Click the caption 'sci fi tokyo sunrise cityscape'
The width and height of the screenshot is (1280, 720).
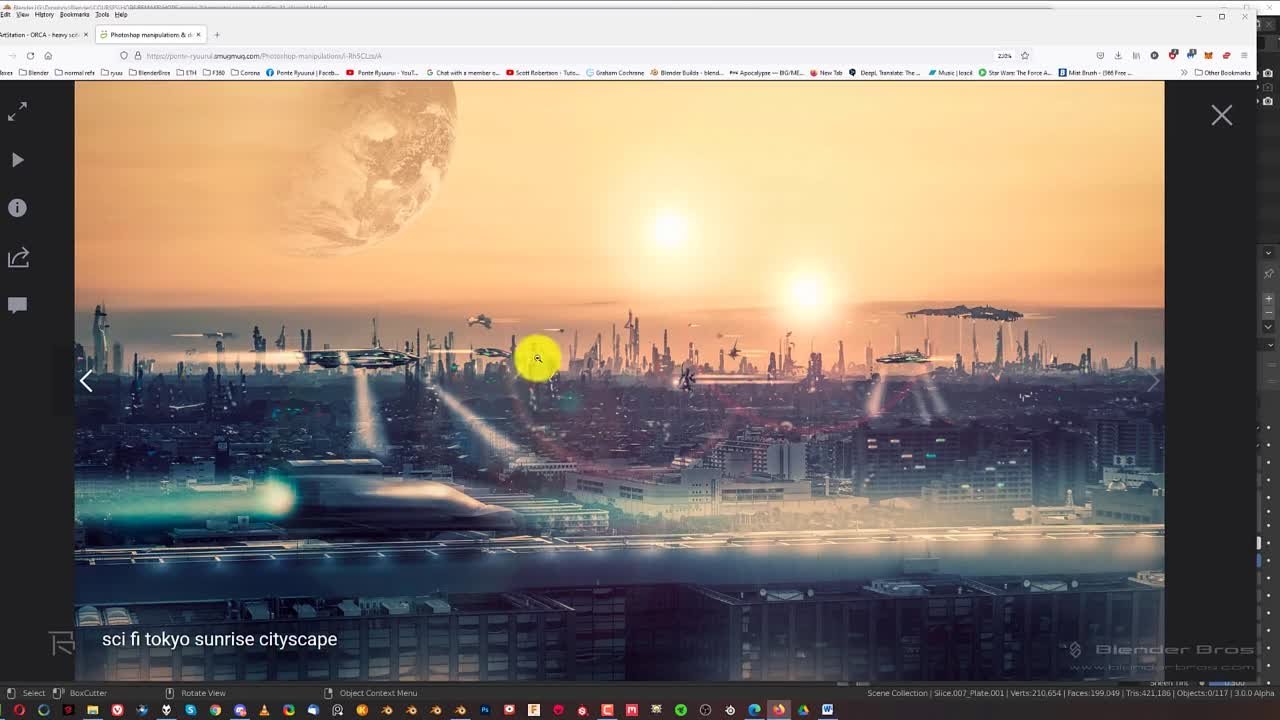coord(219,639)
